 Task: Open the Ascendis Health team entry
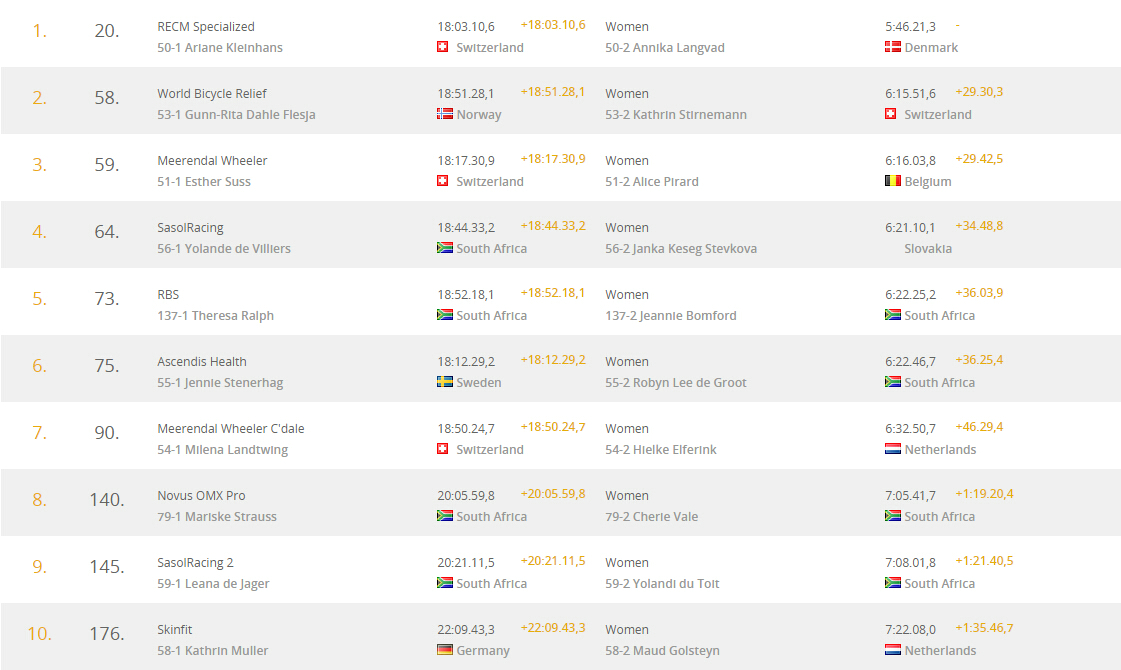pyautogui.click(x=202, y=362)
